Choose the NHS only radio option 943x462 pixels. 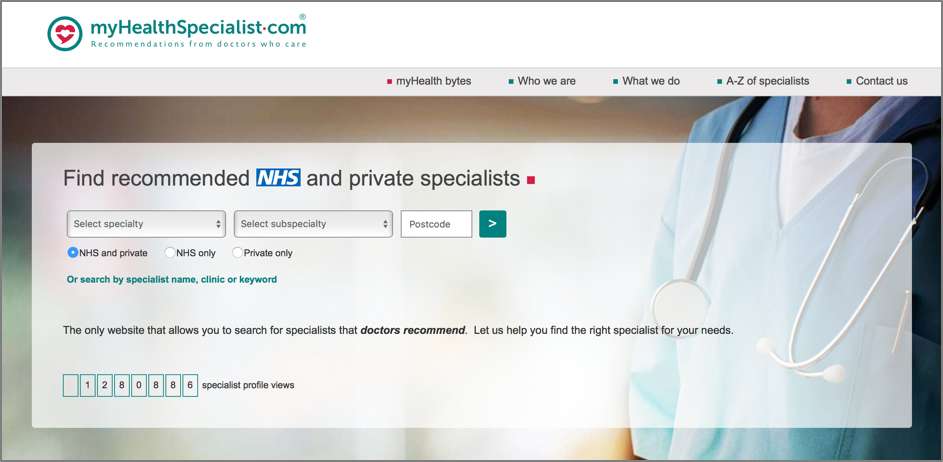pos(170,253)
